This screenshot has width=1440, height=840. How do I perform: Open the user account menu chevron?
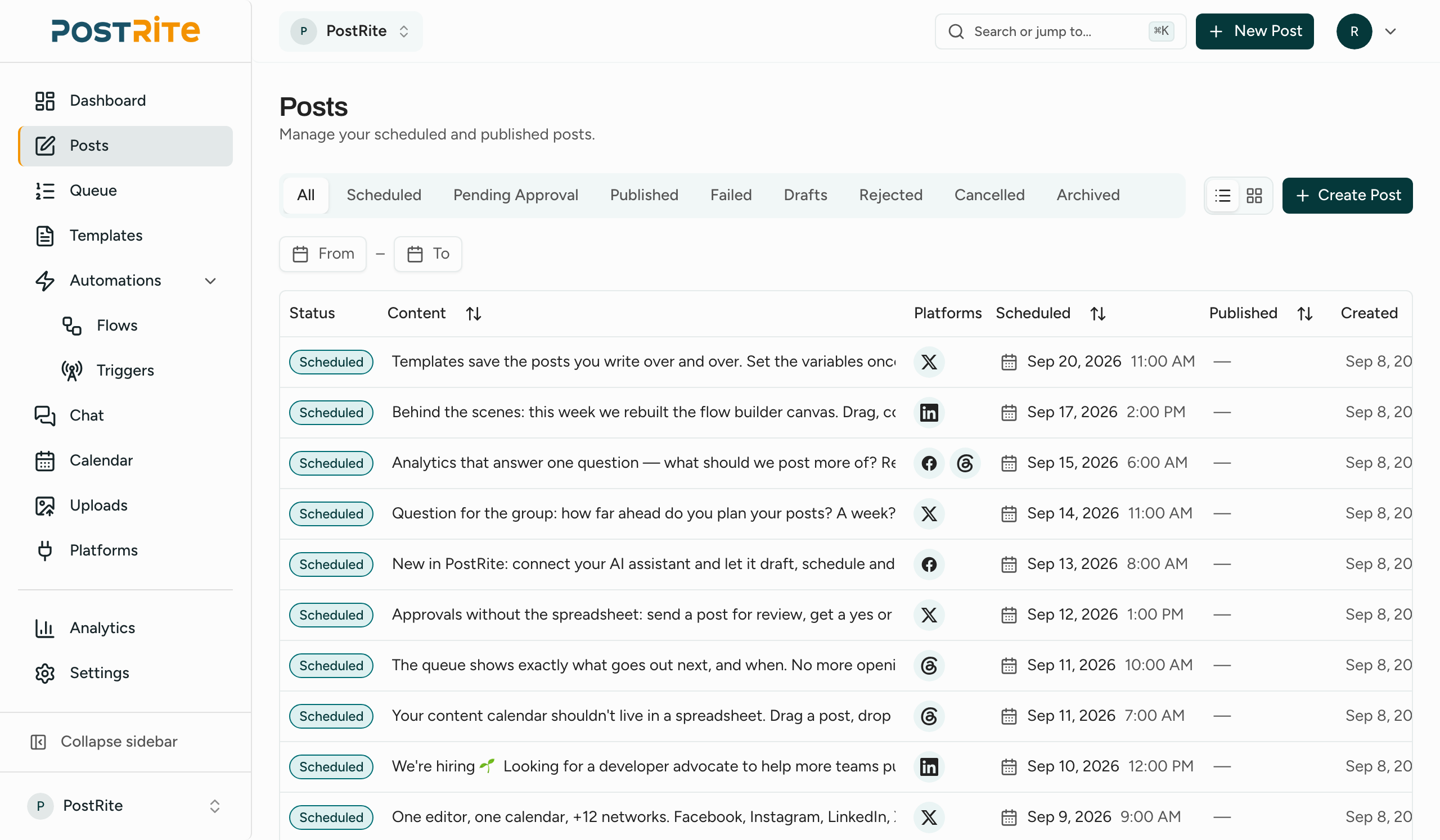pos(1391,31)
